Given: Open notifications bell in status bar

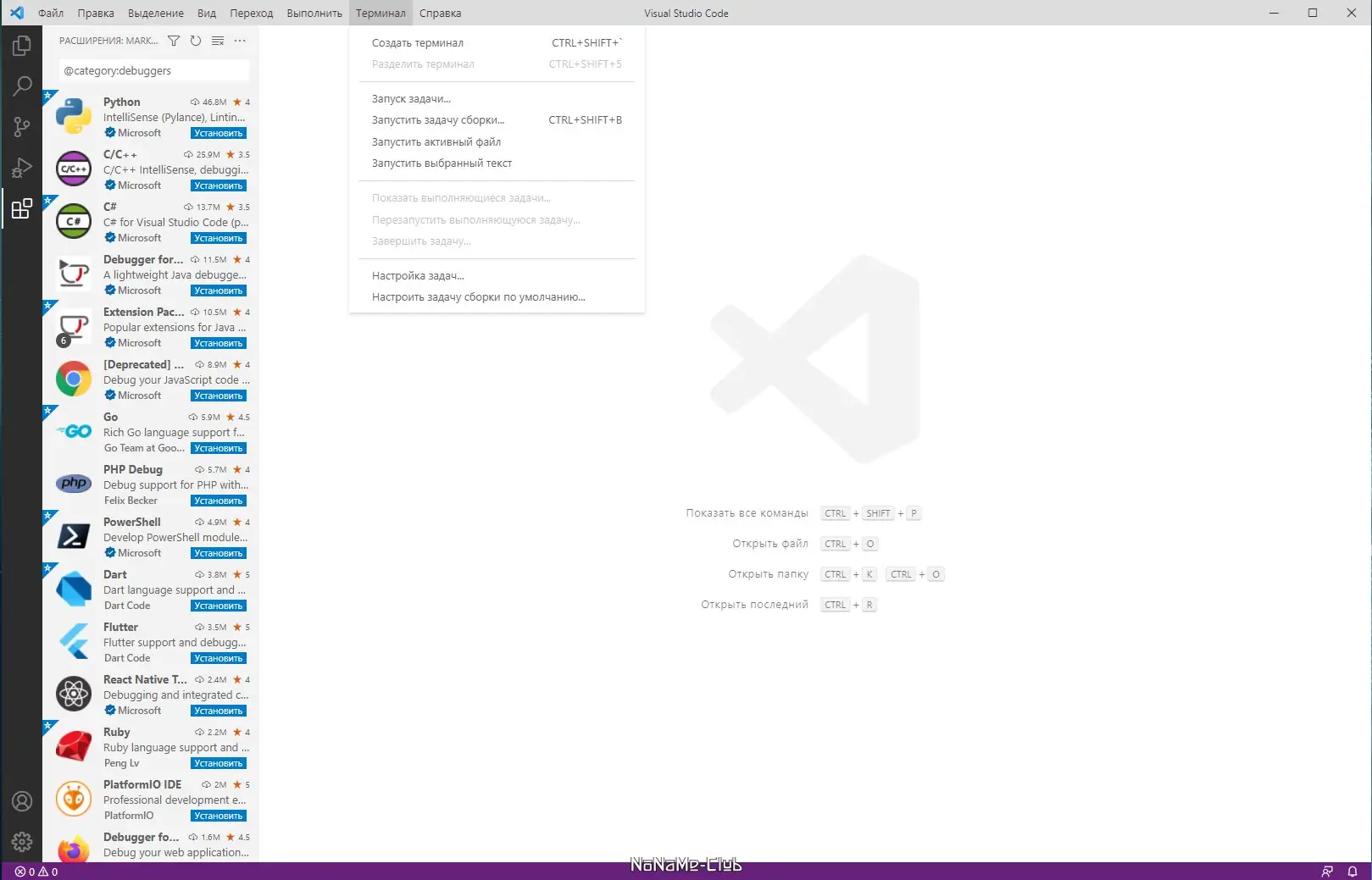Looking at the screenshot, I should tap(1353, 872).
